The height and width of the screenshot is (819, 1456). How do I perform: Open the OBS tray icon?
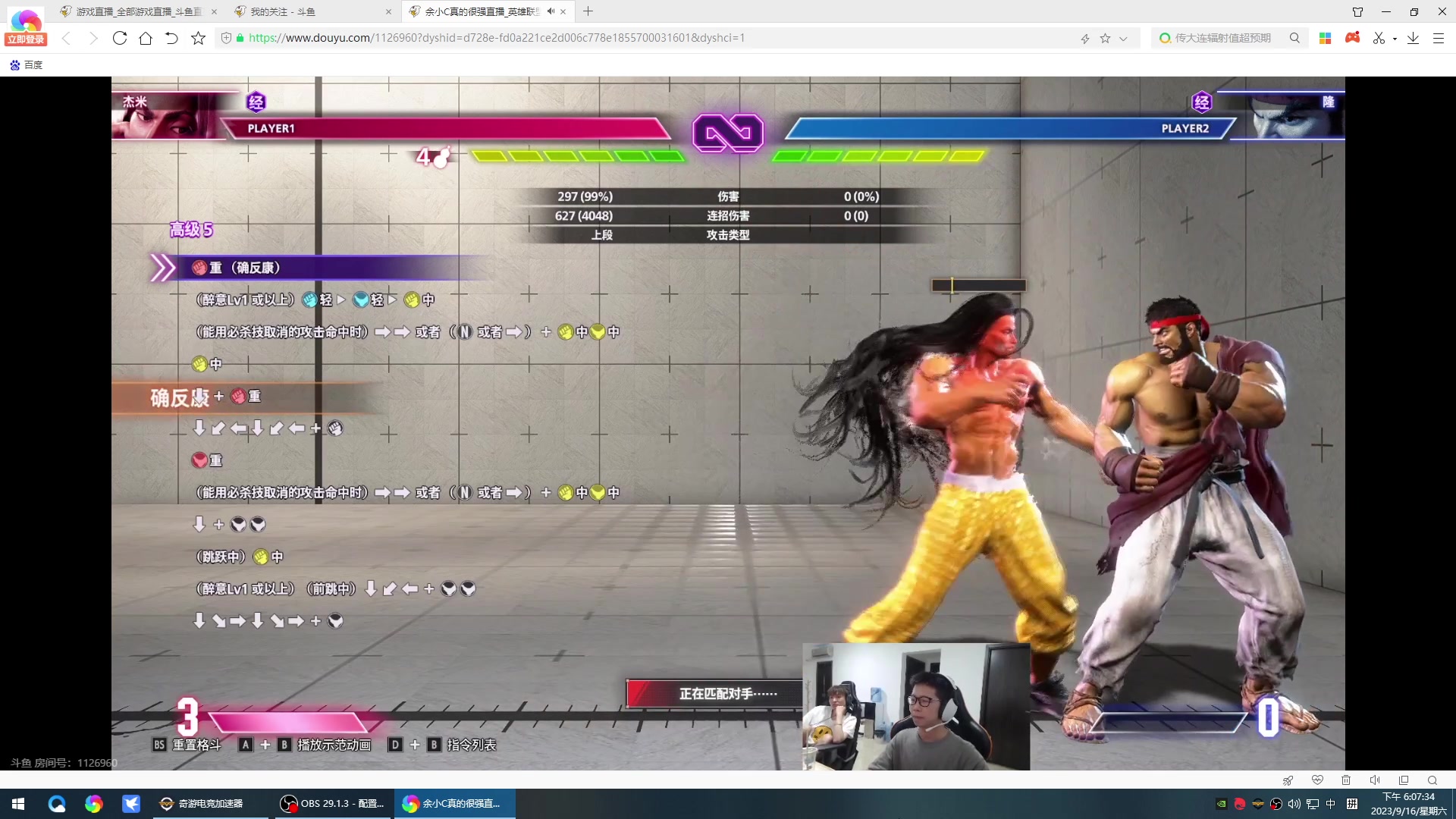(x=1276, y=804)
